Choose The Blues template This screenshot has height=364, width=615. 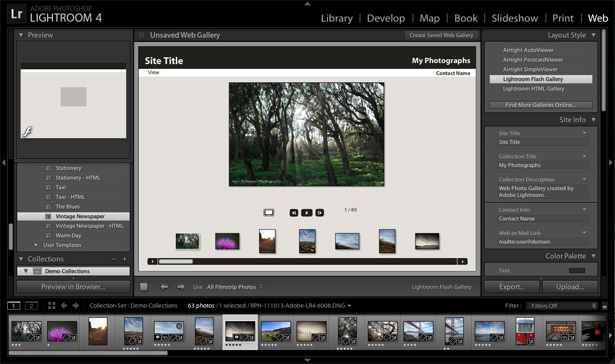click(67, 206)
